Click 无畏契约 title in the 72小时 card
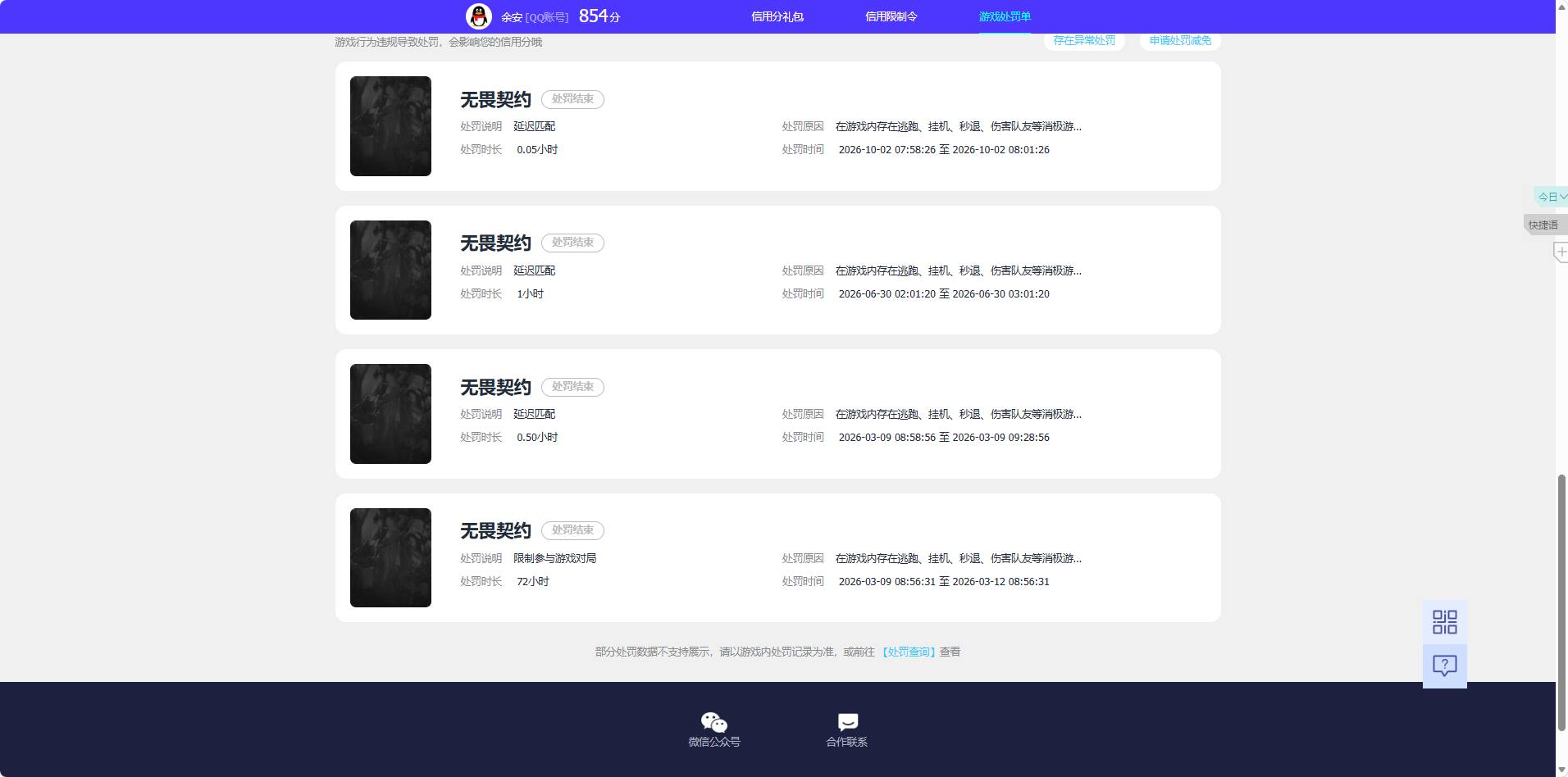The image size is (1568, 777). pos(495,530)
